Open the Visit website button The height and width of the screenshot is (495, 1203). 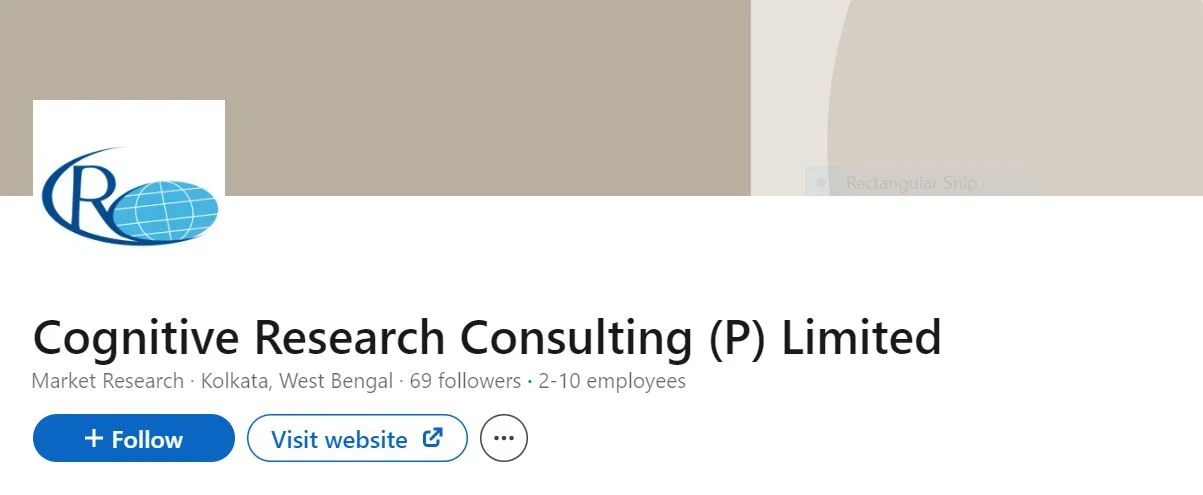click(x=357, y=439)
